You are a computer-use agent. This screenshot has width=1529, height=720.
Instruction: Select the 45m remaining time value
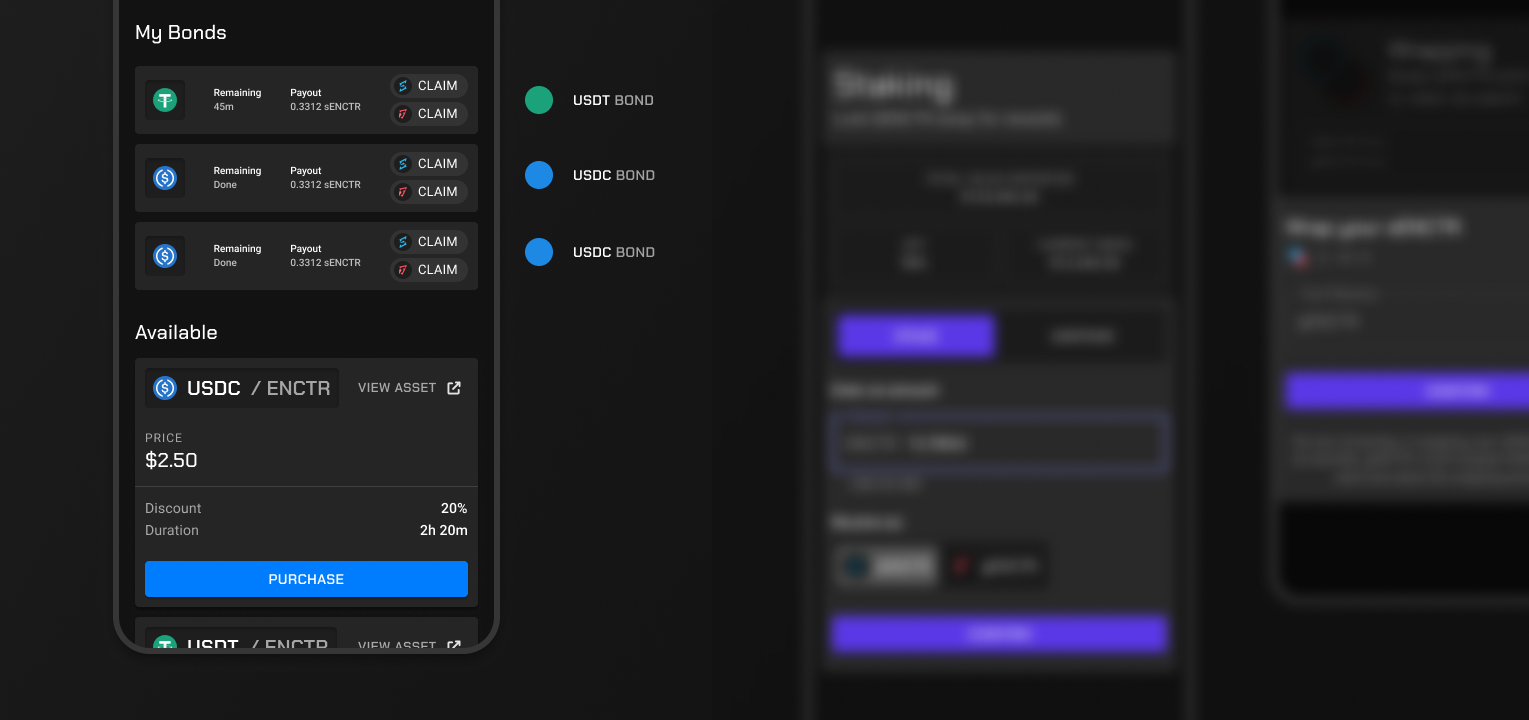(224, 107)
